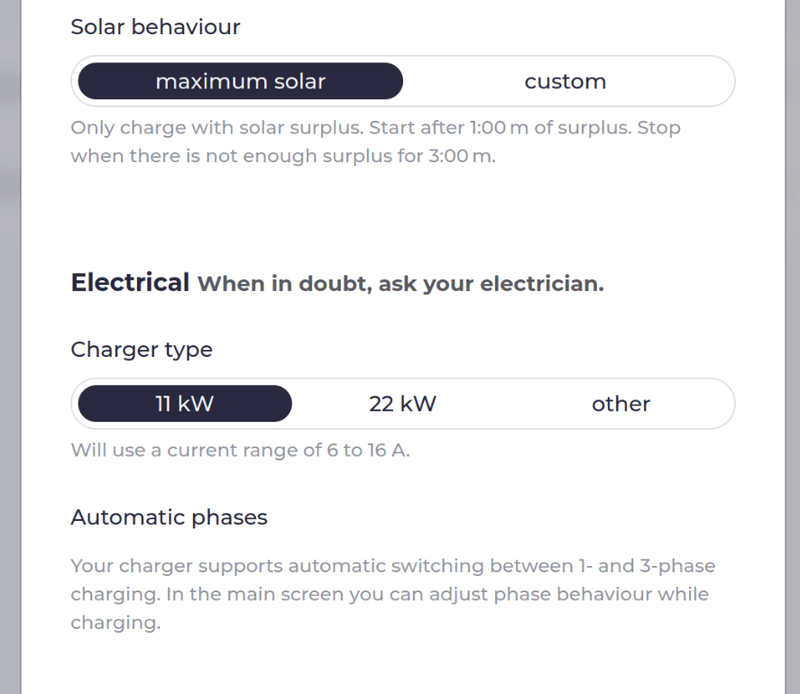Image resolution: width=800 pixels, height=694 pixels.
Task: Click the "Charger type" label
Action: (x=141, y=350)
